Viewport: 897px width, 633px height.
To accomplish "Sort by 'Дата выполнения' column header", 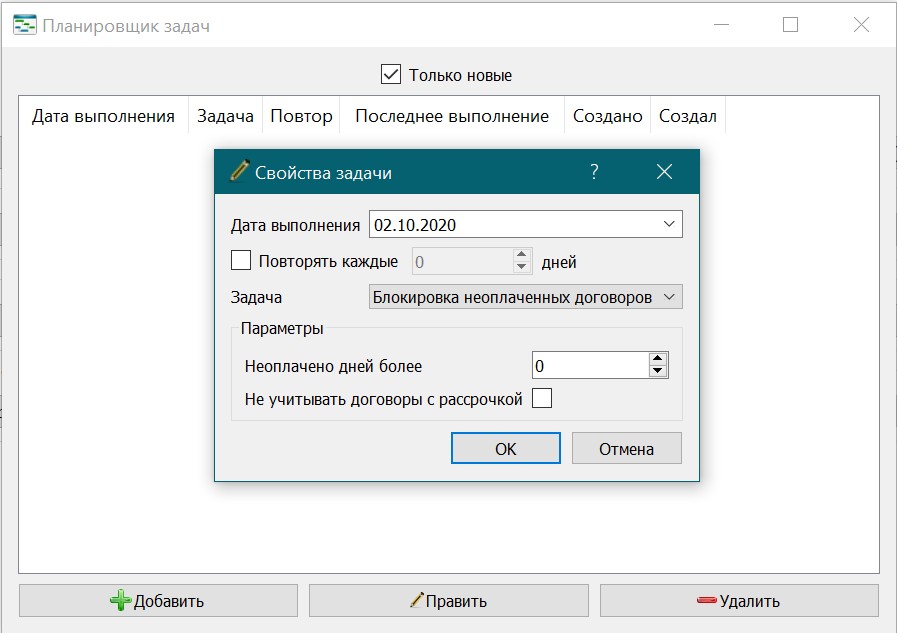I will tap(104, 116).
